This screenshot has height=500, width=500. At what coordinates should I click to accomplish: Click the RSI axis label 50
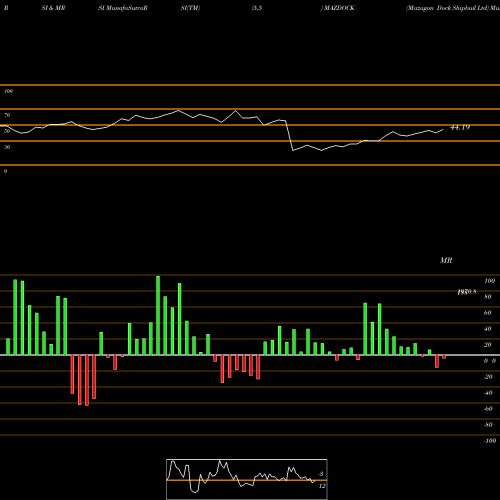tap(7, 131)
